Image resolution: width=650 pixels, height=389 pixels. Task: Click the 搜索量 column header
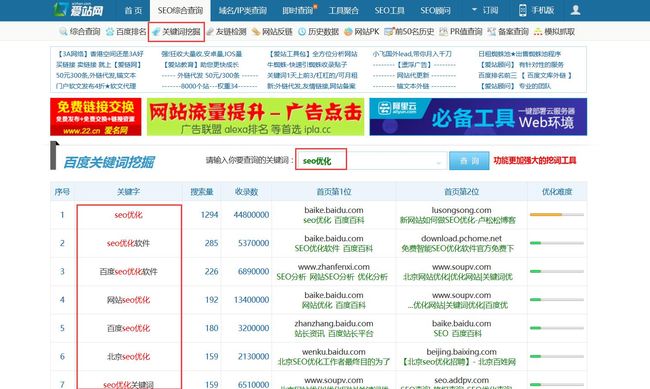[x=202, y=192]
